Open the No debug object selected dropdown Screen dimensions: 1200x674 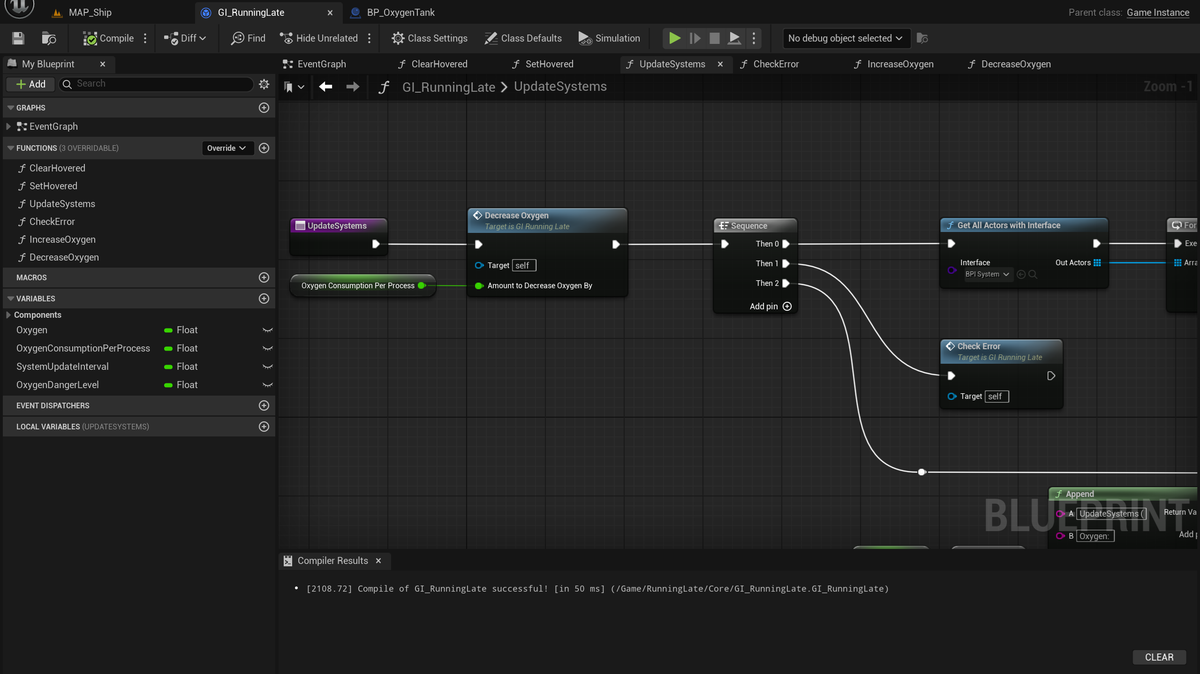(845, 38)
